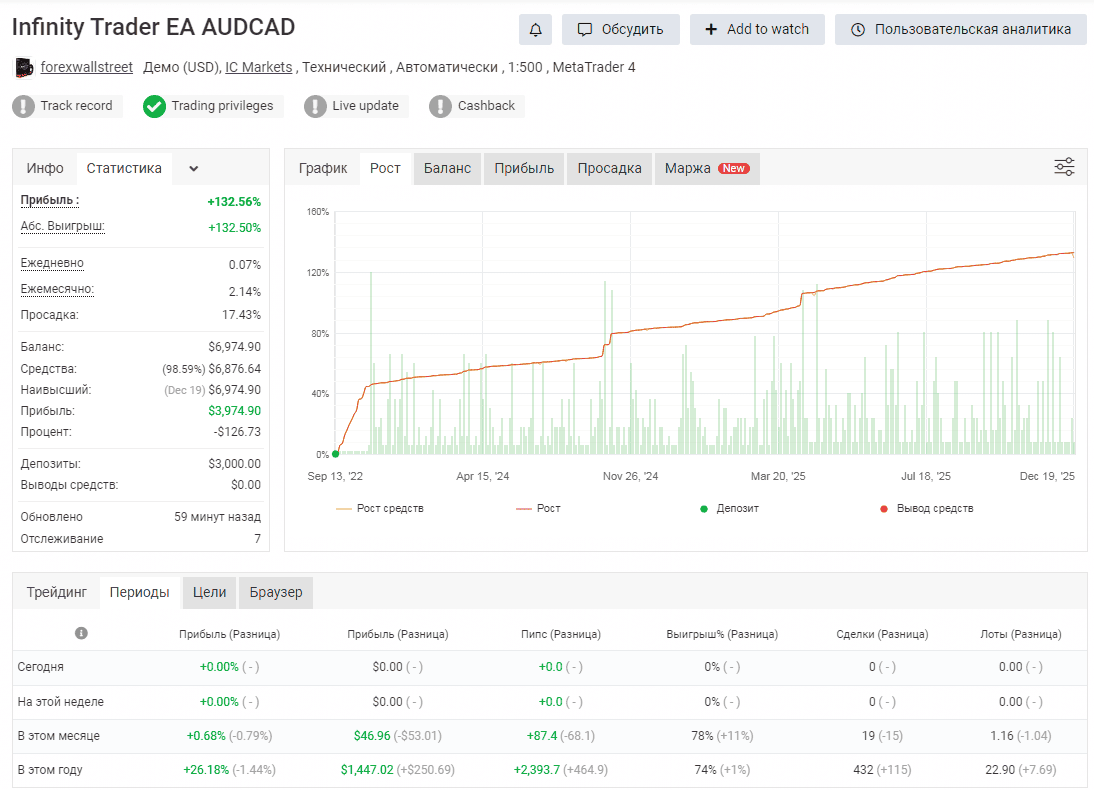Open the Браузер tab

pos(276,592)
